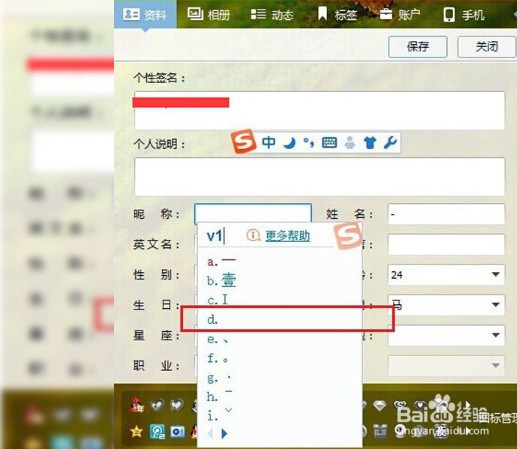Open the Sogou soft keyboard icon
The height and width of the screenshot is (449, 517).
[x=329, y=143]
